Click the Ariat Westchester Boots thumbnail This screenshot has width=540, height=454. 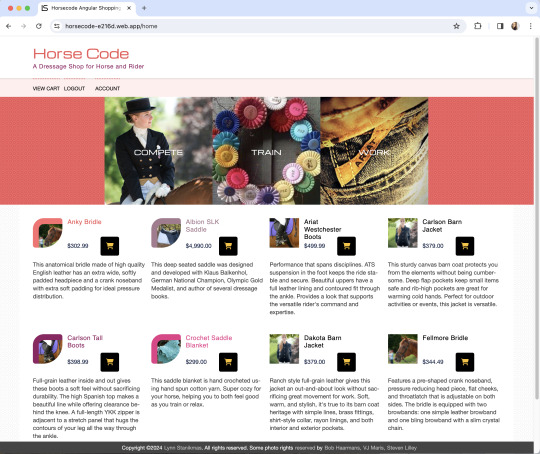[284, 233]
